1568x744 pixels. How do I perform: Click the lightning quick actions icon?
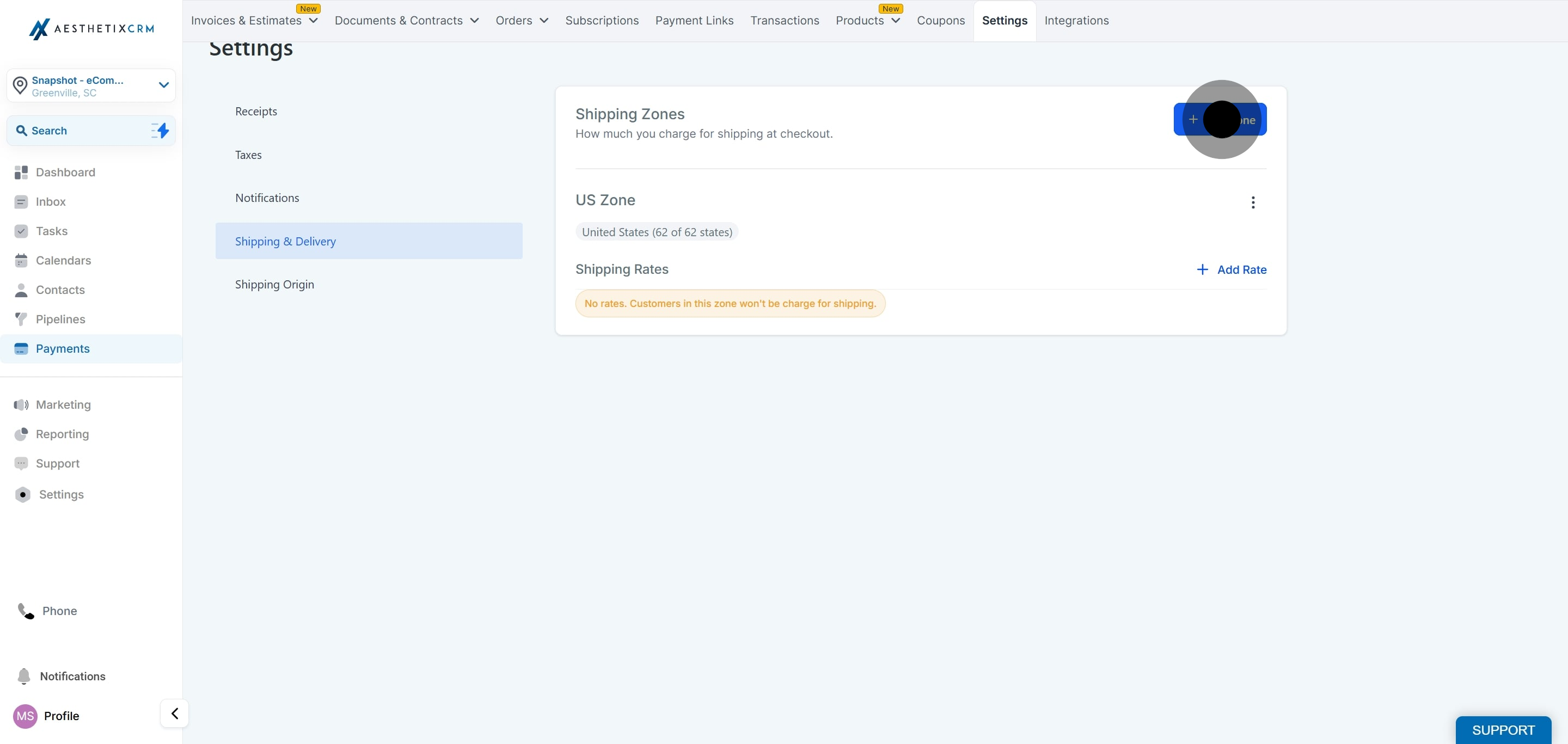pyautogui.click(x=160, y=130)
